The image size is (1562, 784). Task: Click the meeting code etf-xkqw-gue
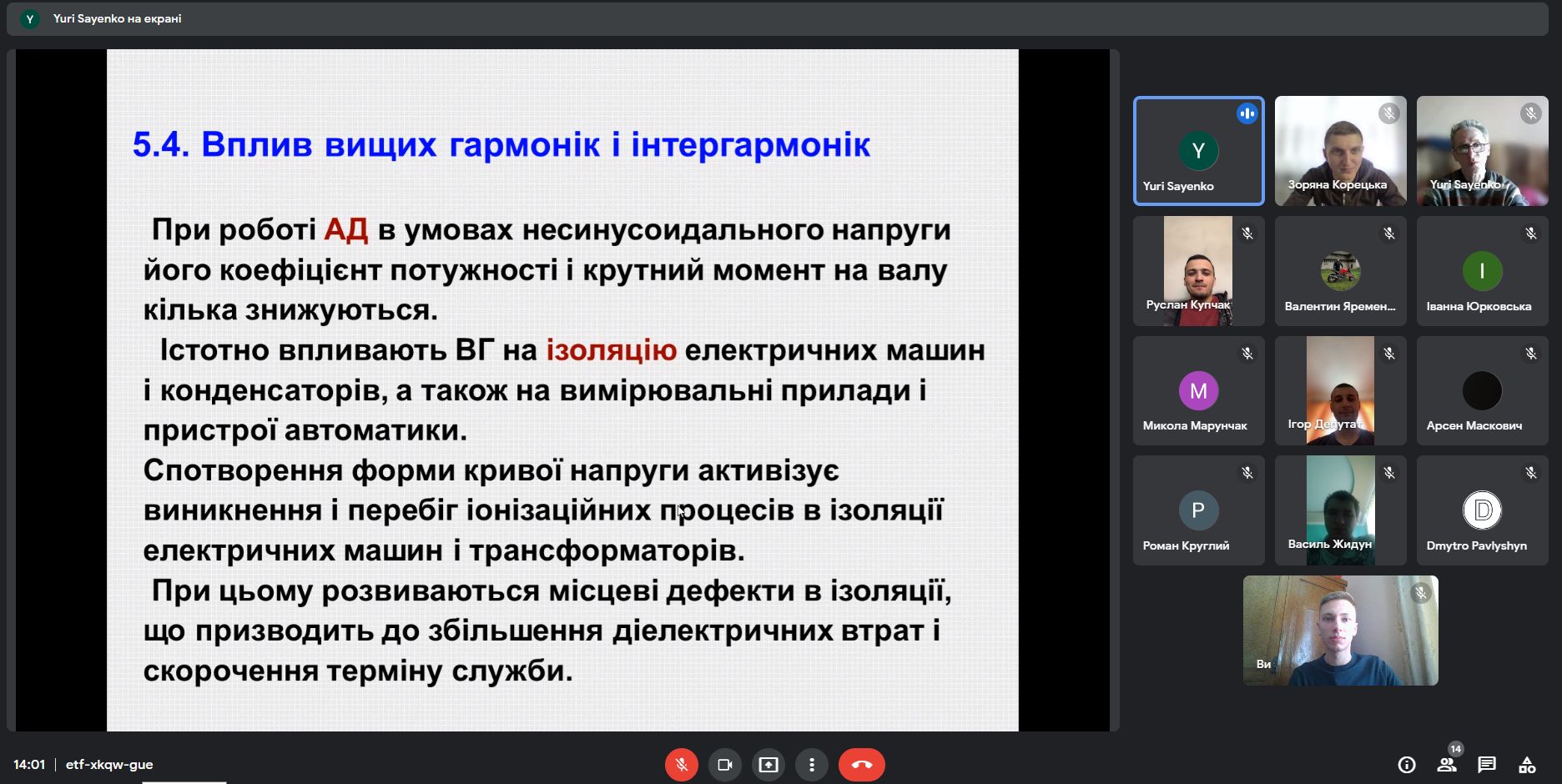pyautogui.click(x=109, y=765)
